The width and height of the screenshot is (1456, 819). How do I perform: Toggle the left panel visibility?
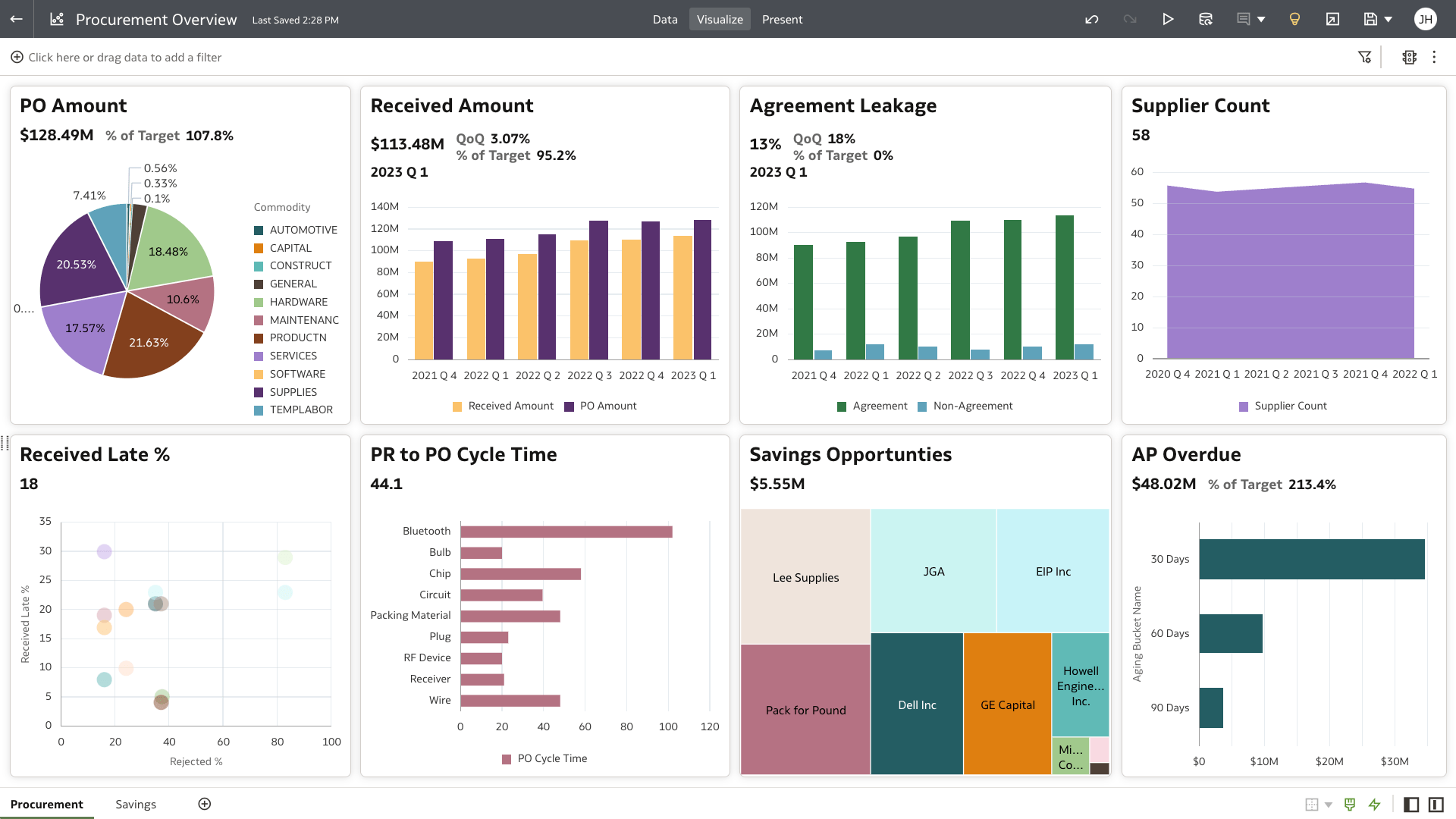tap(1411, 804)
